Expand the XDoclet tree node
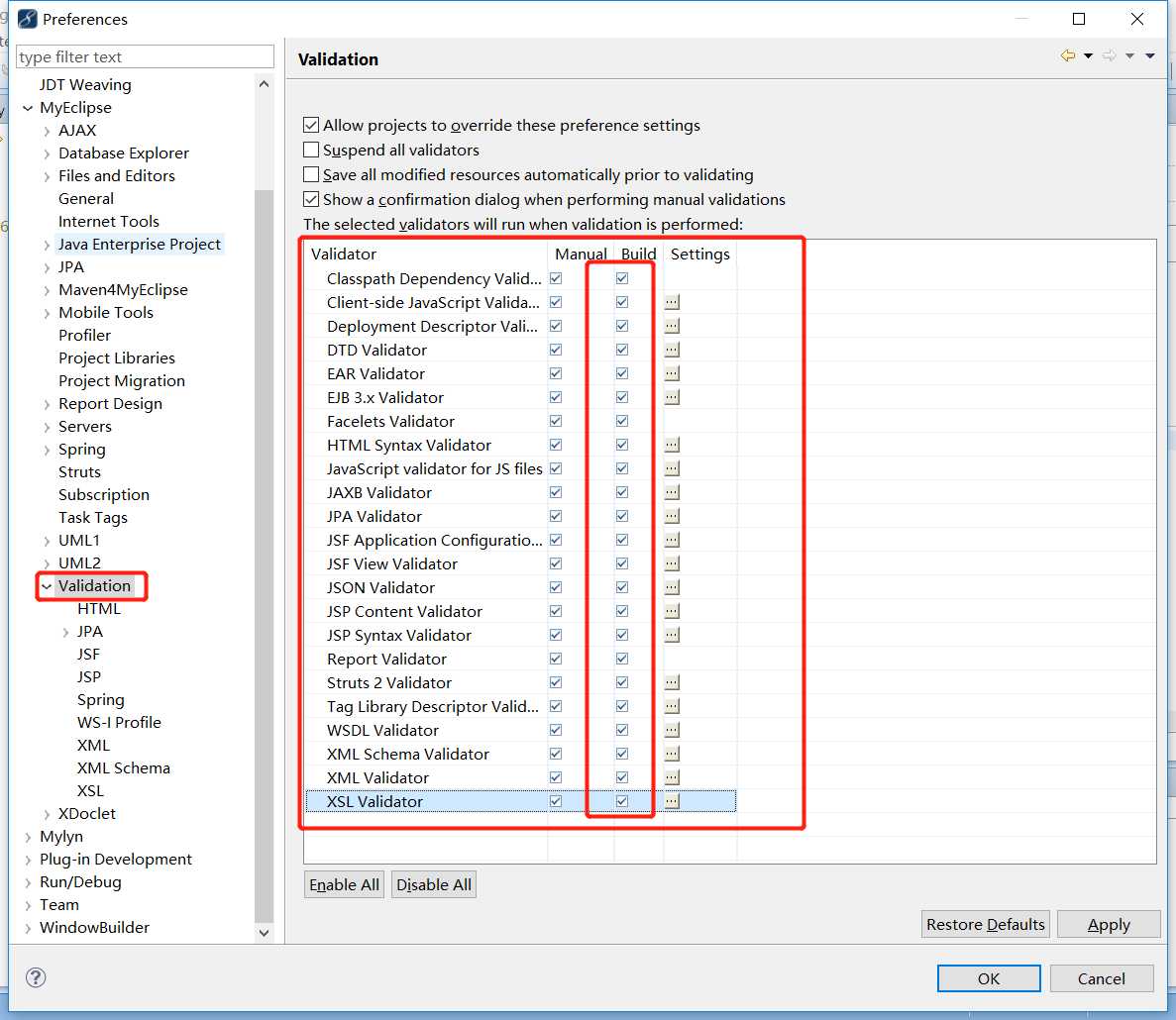 47,815
